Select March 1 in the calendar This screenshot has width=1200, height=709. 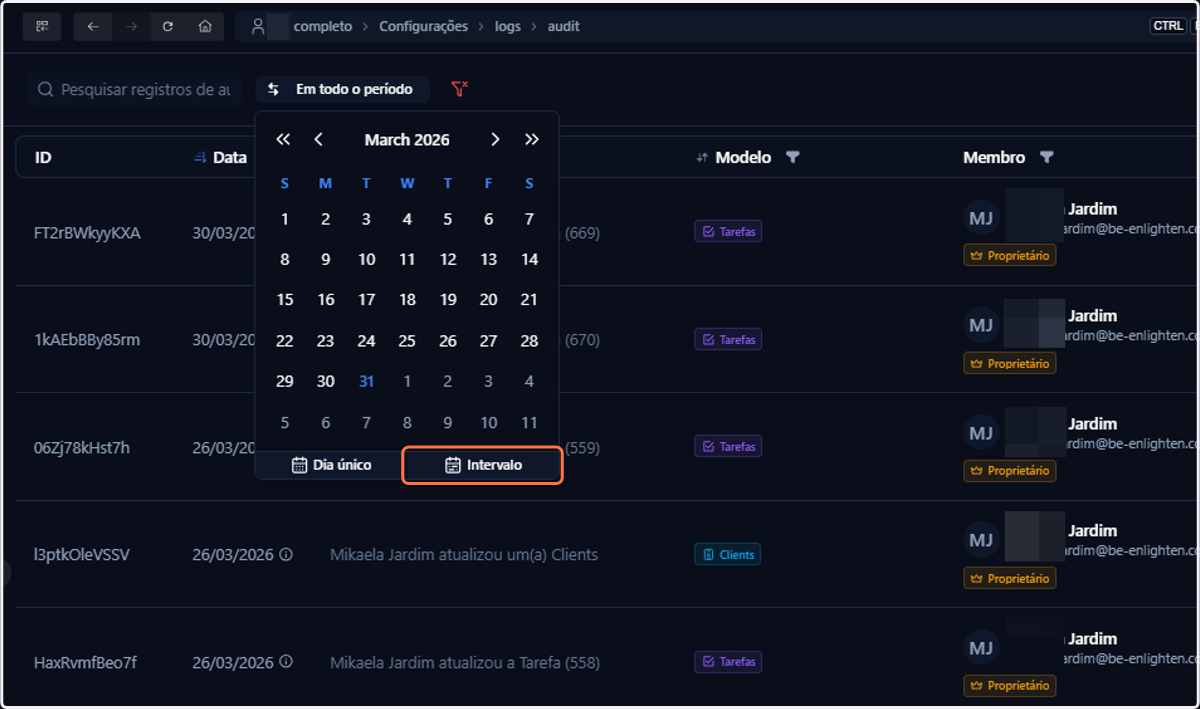click(285, 219)
